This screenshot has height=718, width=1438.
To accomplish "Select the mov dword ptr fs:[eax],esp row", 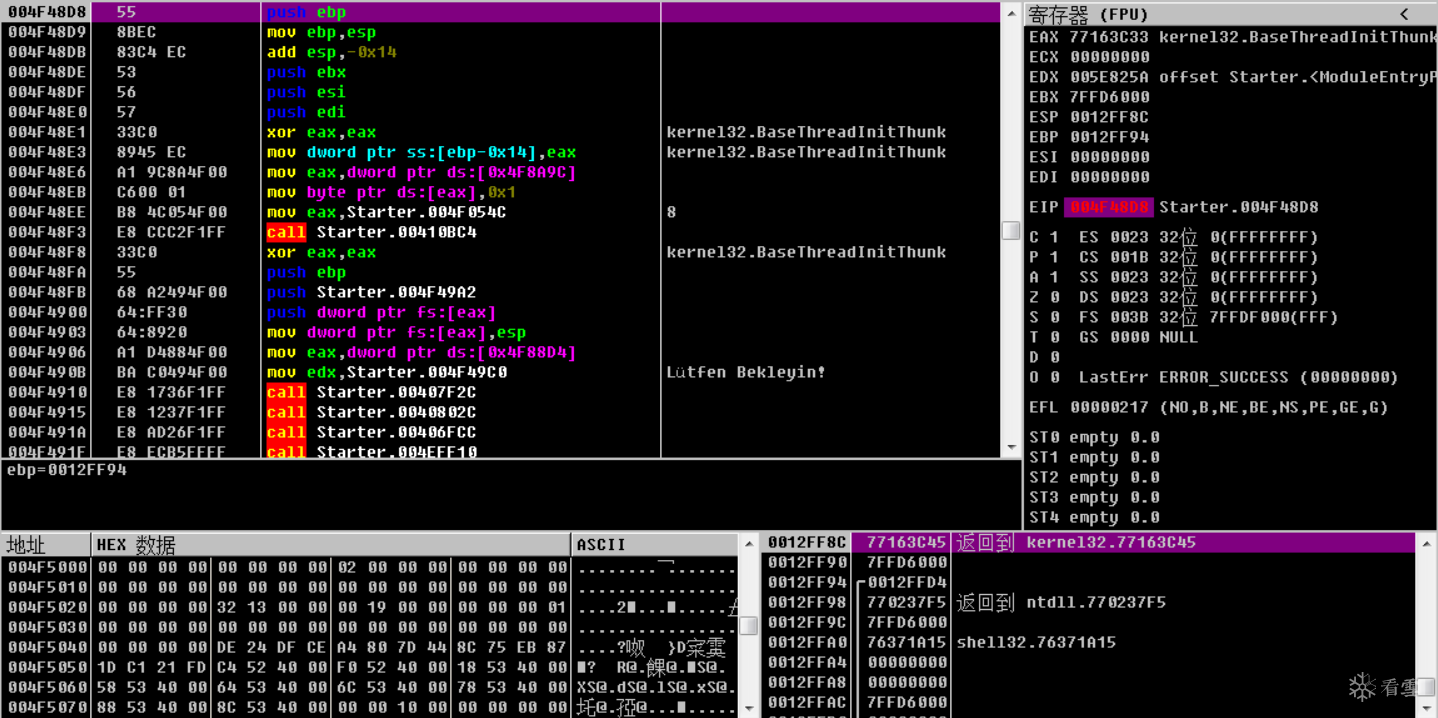I will pos(500,332).
